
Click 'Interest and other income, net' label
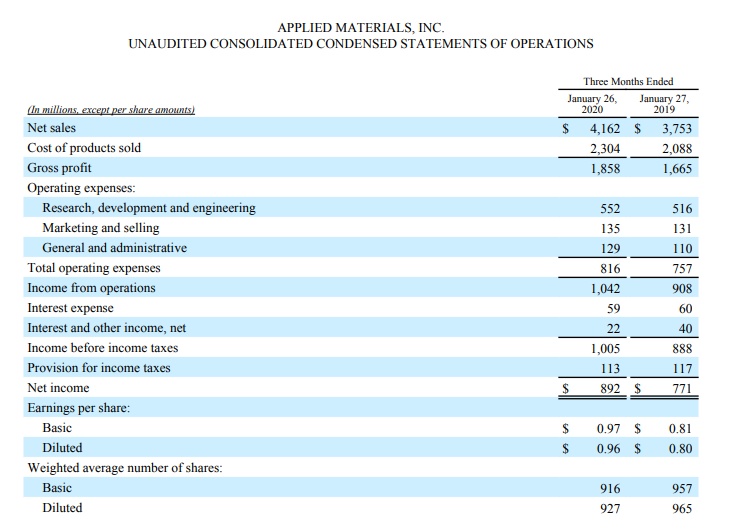click(x=107, y=328)
